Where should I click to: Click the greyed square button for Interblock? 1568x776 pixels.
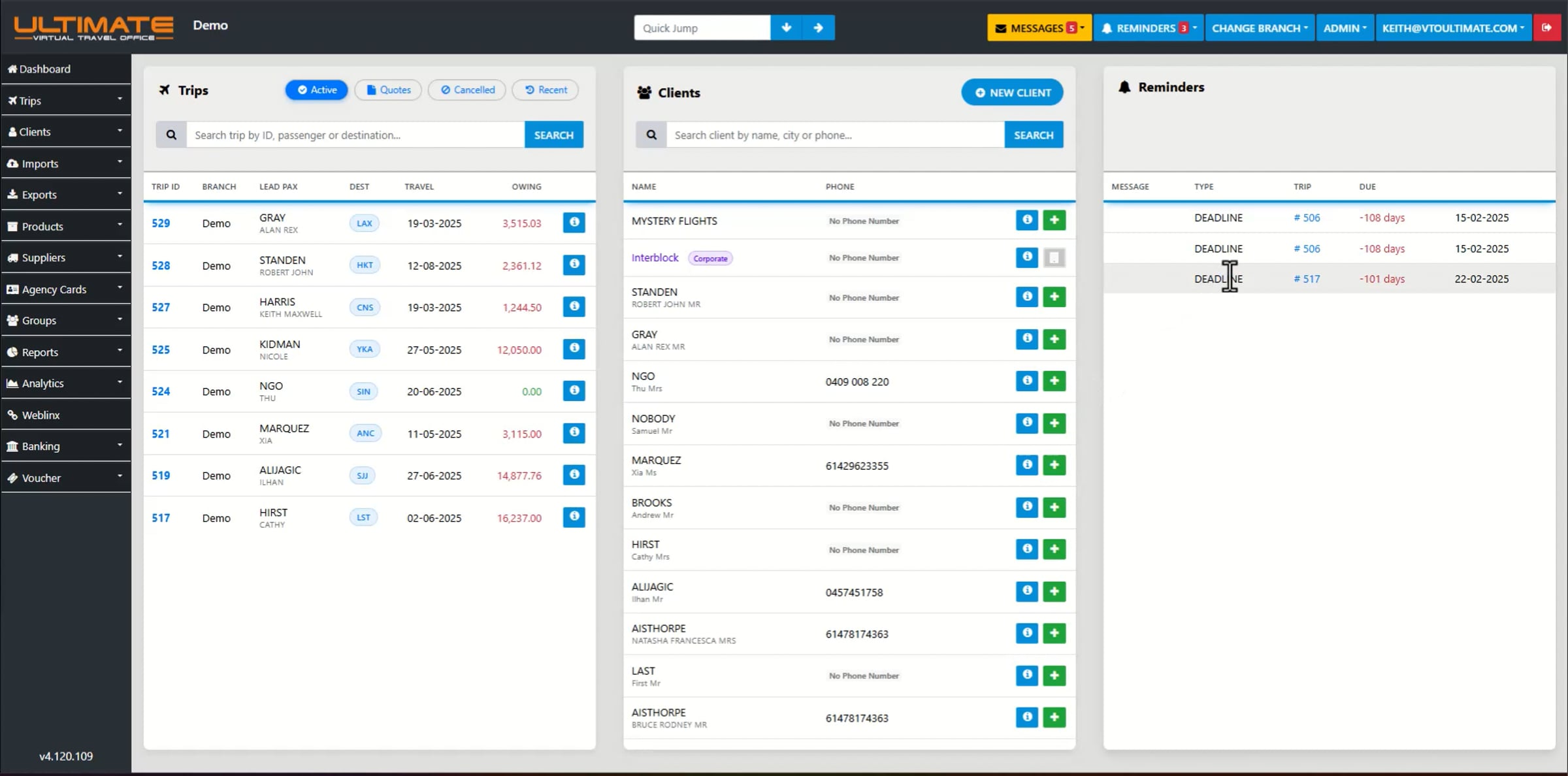tap(1054, 257)
